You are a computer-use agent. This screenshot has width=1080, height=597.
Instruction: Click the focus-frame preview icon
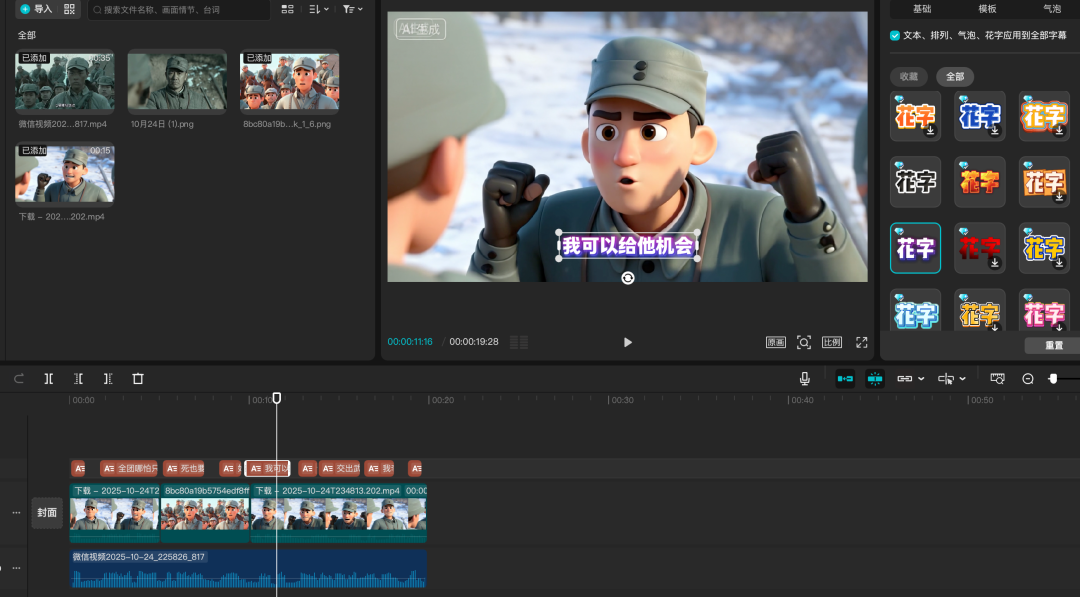804,342
